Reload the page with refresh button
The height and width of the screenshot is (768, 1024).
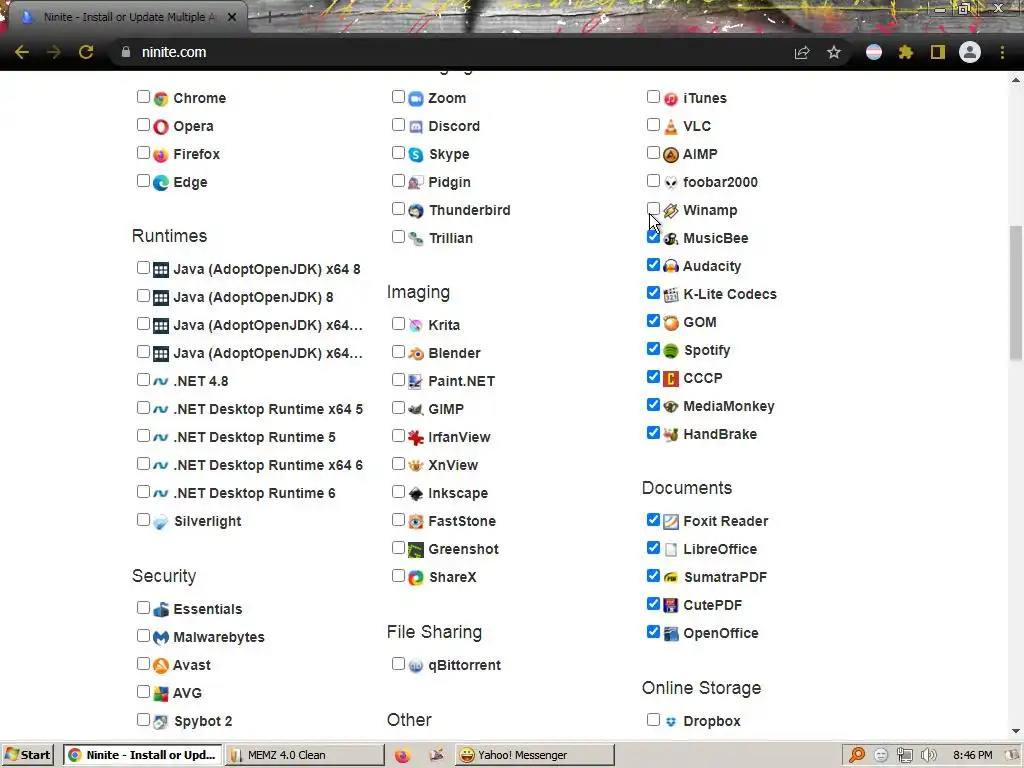[x=86, y=52]
